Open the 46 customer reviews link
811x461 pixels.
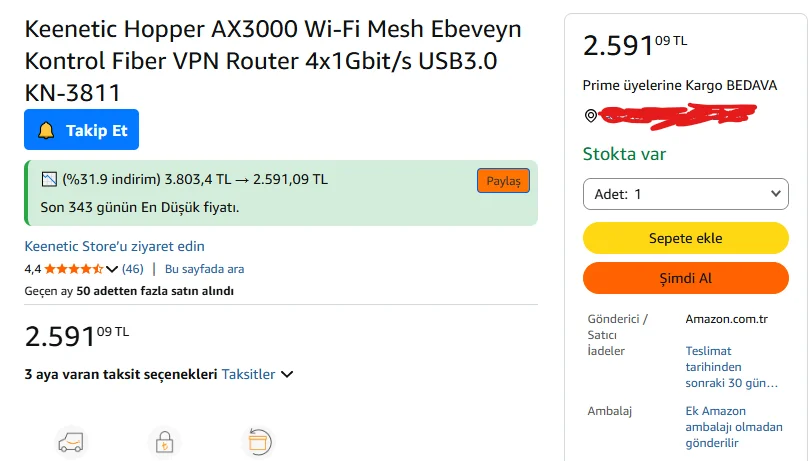133,269
